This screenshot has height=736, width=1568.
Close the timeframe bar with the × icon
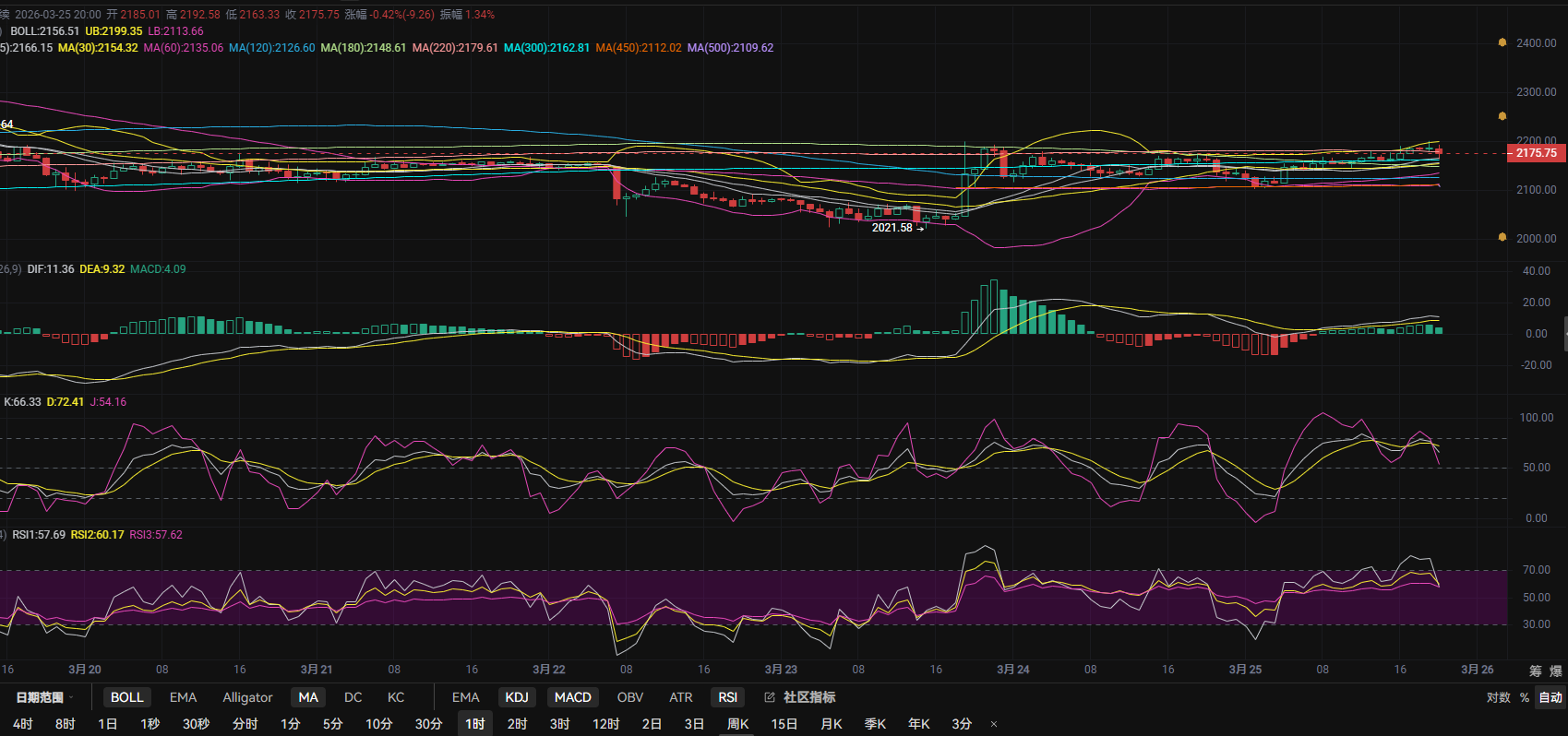click(x=994, y=724)
